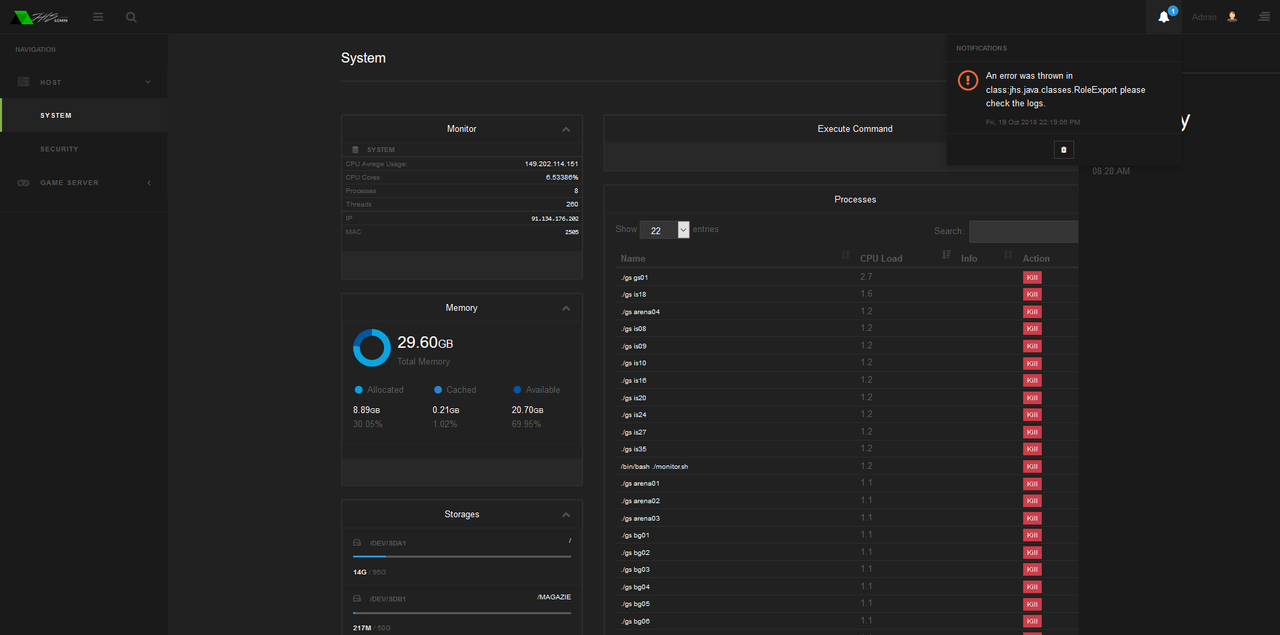Image resolution: width=1280 pixels, height=635 pixels.
Task: Delete notifications with the trash icon
Action: click(x=1063, y=150)
